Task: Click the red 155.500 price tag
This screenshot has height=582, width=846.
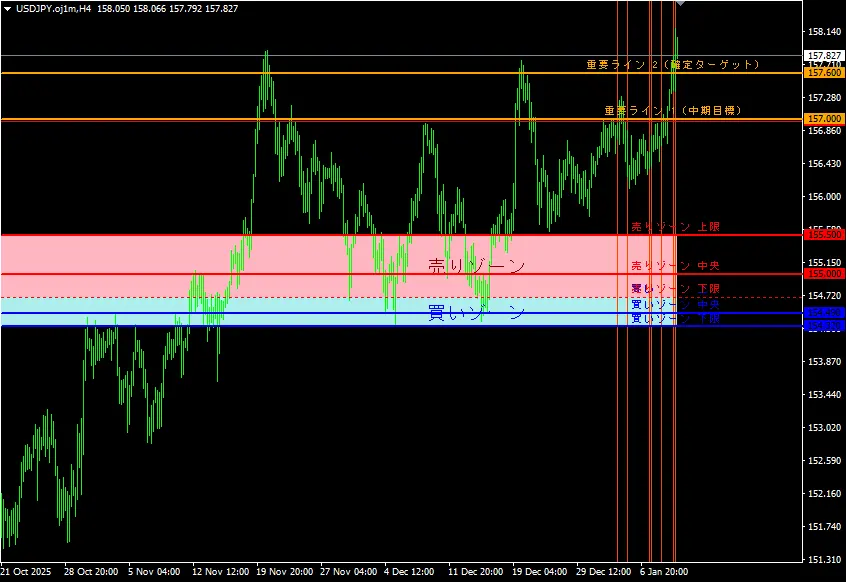Action: point(823,235)
